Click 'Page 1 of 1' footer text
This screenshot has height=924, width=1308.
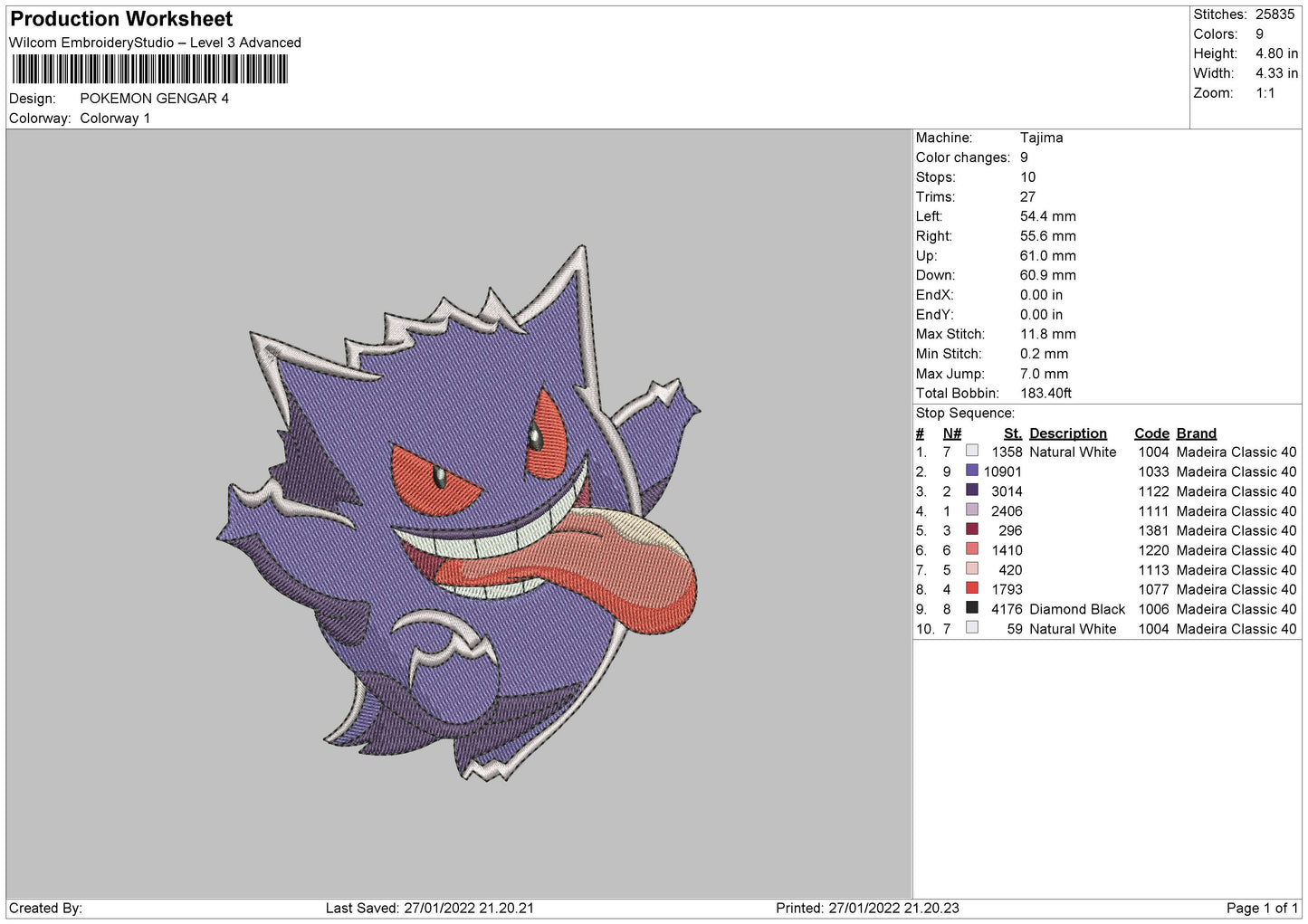pos(1262,908)
